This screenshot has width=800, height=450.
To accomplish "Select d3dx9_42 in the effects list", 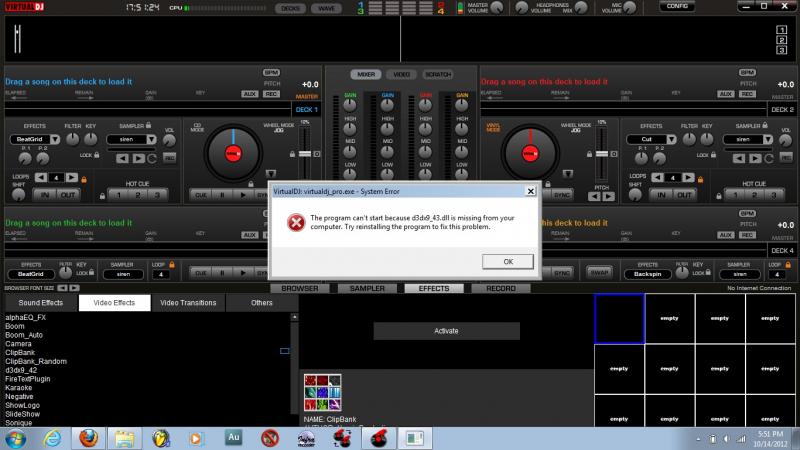I will click(21, 370).
